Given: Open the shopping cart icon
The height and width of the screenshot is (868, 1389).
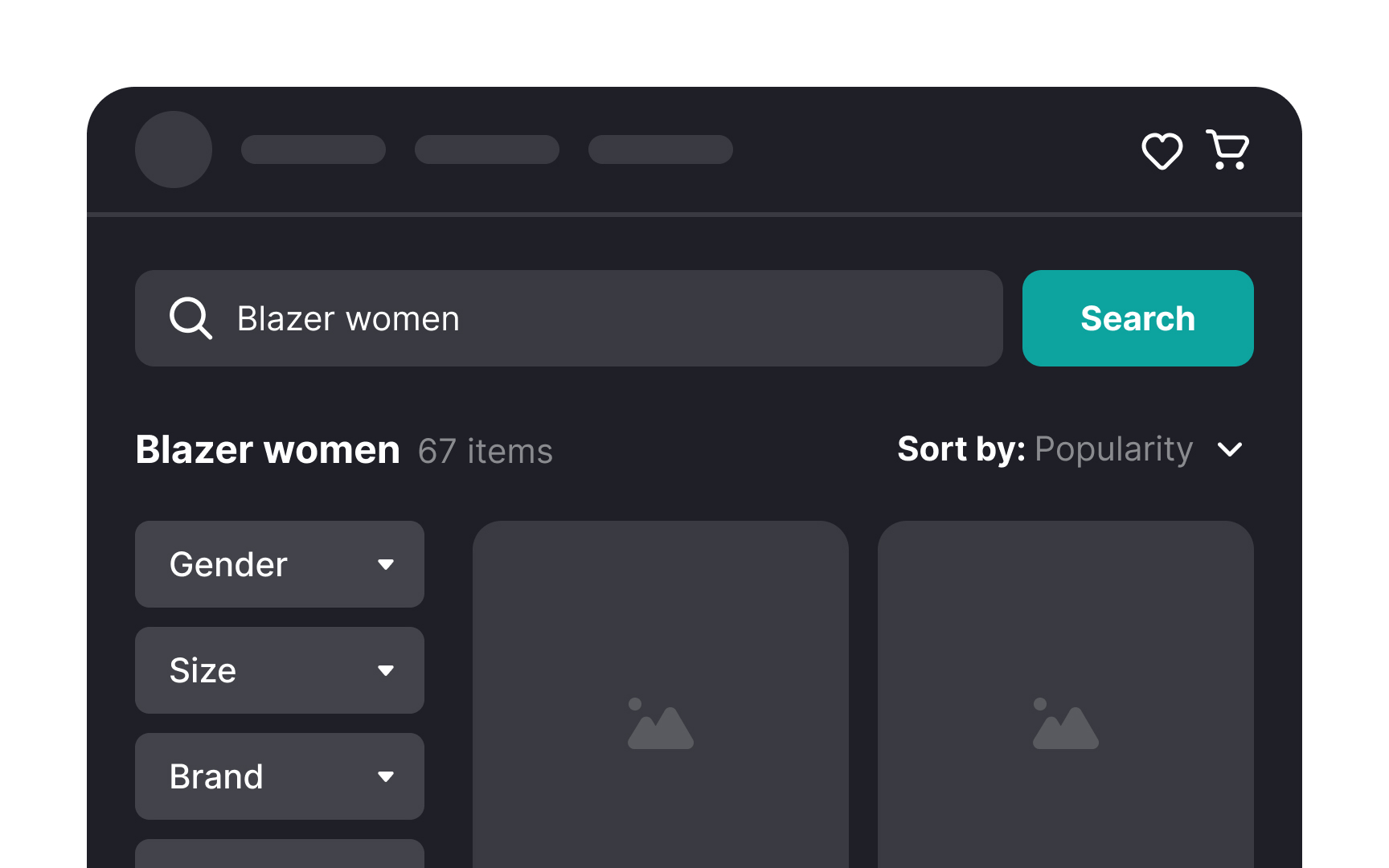Looking at the screenshot, I should [1227, 149].
